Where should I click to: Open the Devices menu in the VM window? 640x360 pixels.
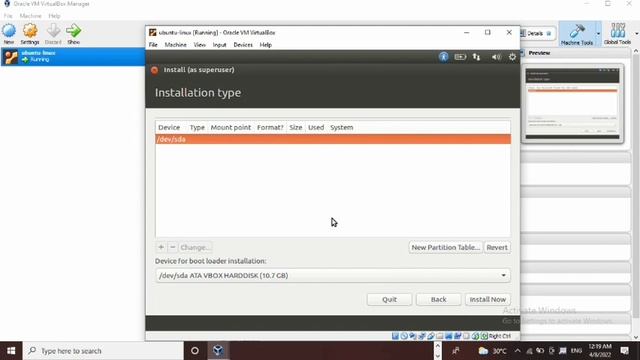click(x=243, y=45)
